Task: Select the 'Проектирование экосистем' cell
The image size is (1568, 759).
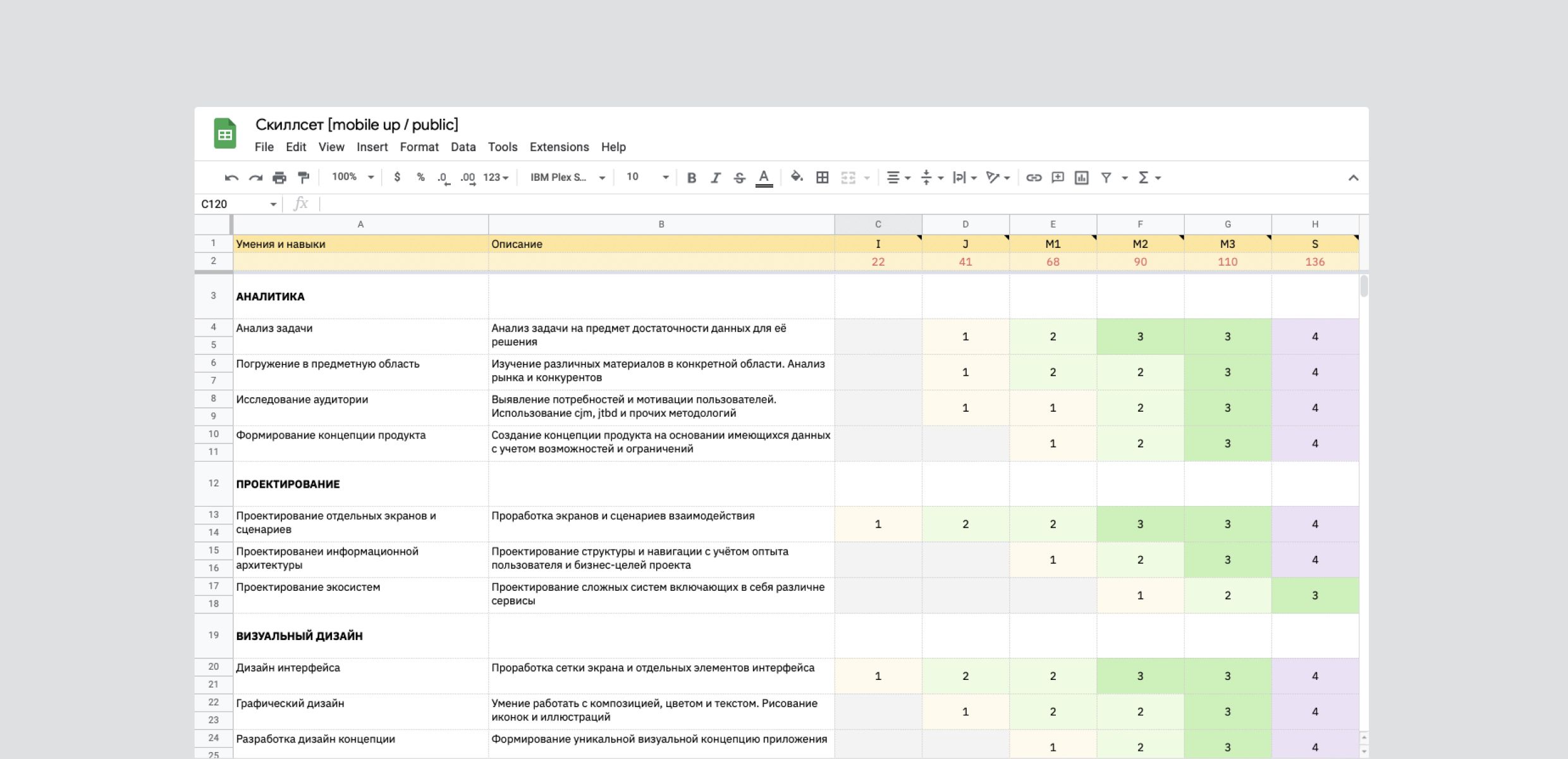Action: [x=360, y=595]
